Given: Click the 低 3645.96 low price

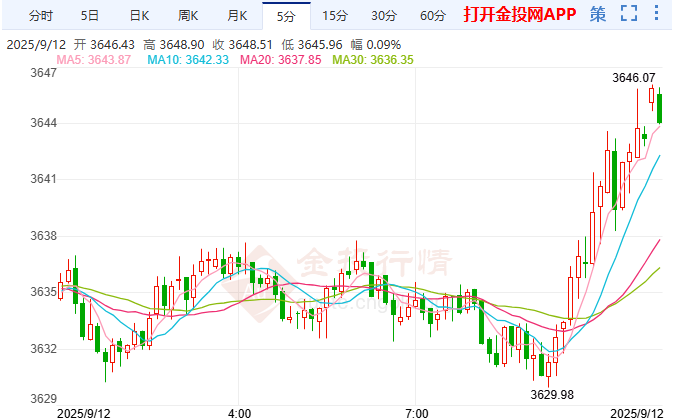Looking at the screenshot, I should (312, 45).
